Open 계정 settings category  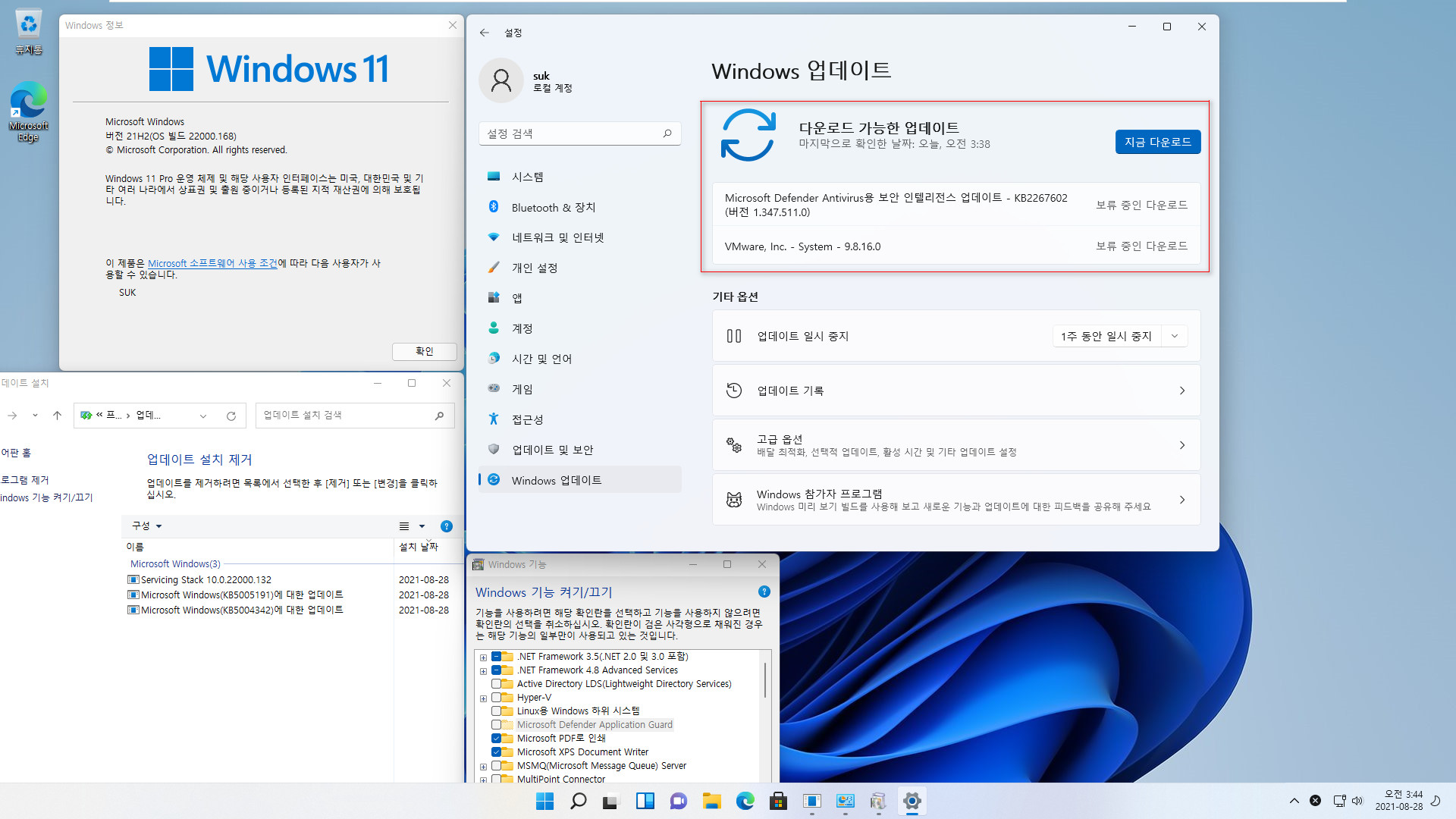point(580,328)
